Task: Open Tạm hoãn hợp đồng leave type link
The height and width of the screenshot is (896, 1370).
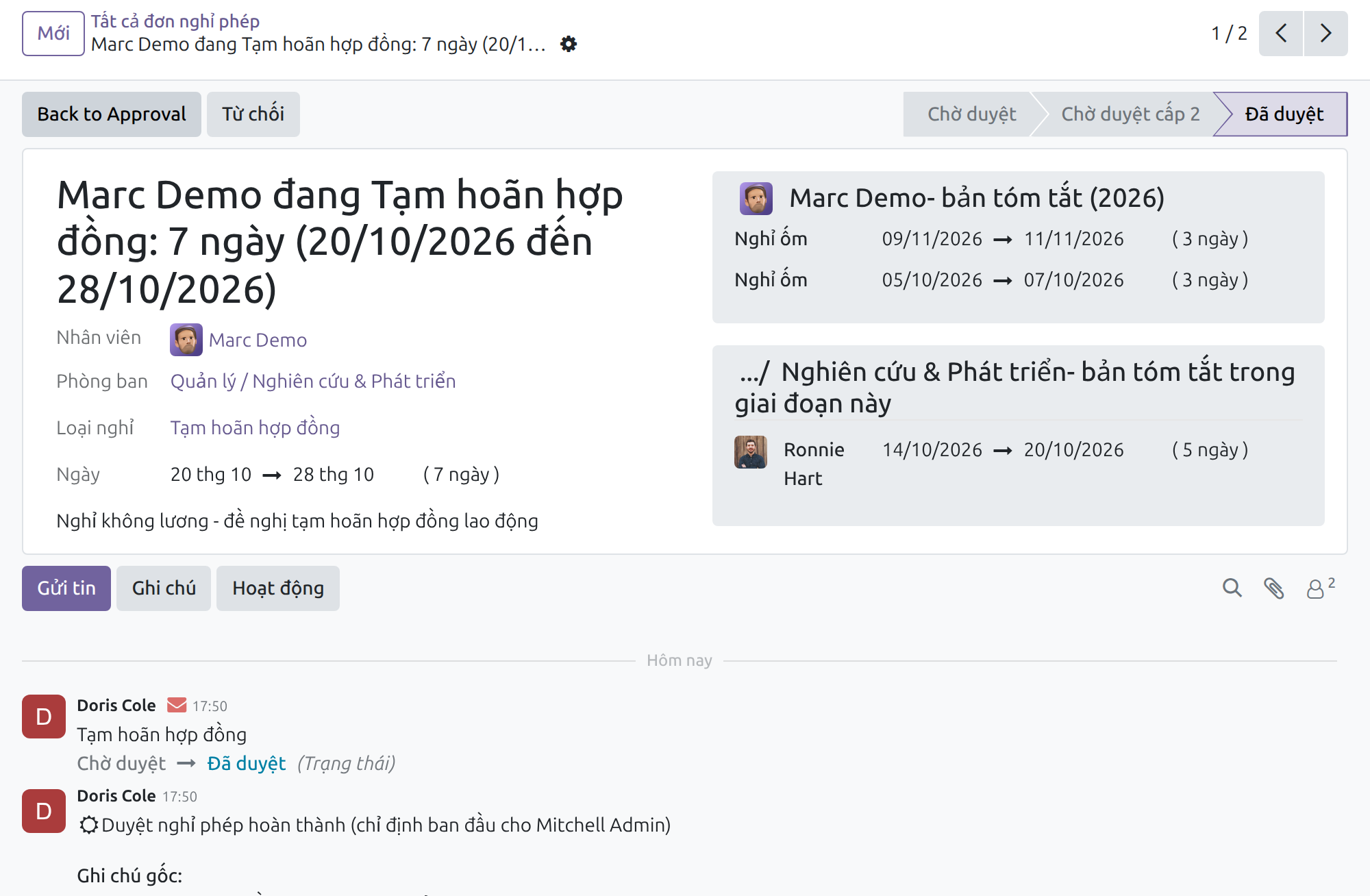Action: [x=255, y=428]
